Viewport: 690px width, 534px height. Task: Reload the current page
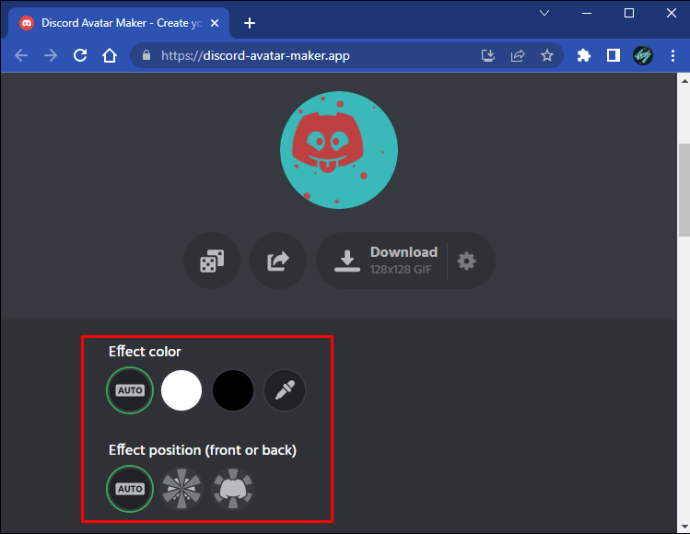(x=80, y=55)
